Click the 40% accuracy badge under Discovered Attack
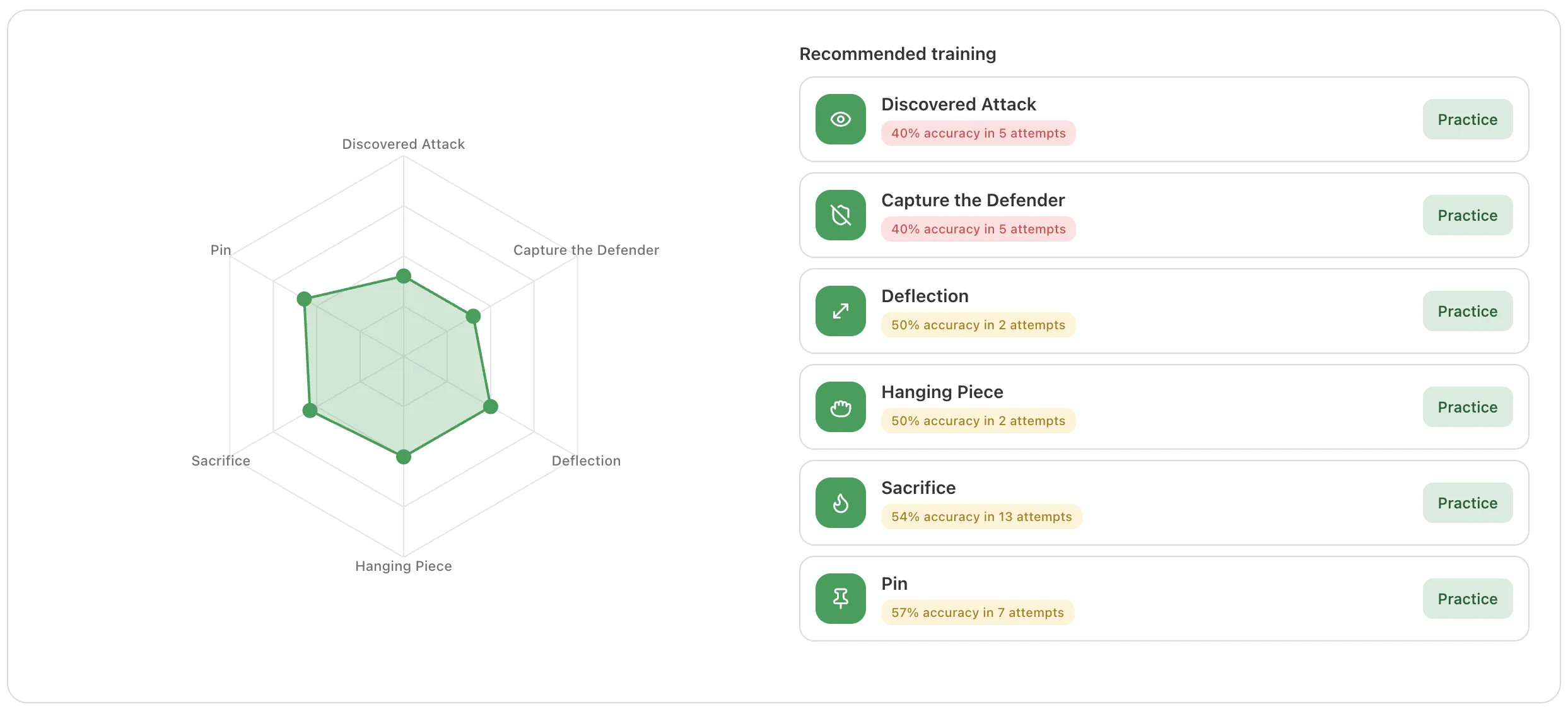Screen dimensions: 1568x709 (x=978, y=133)
